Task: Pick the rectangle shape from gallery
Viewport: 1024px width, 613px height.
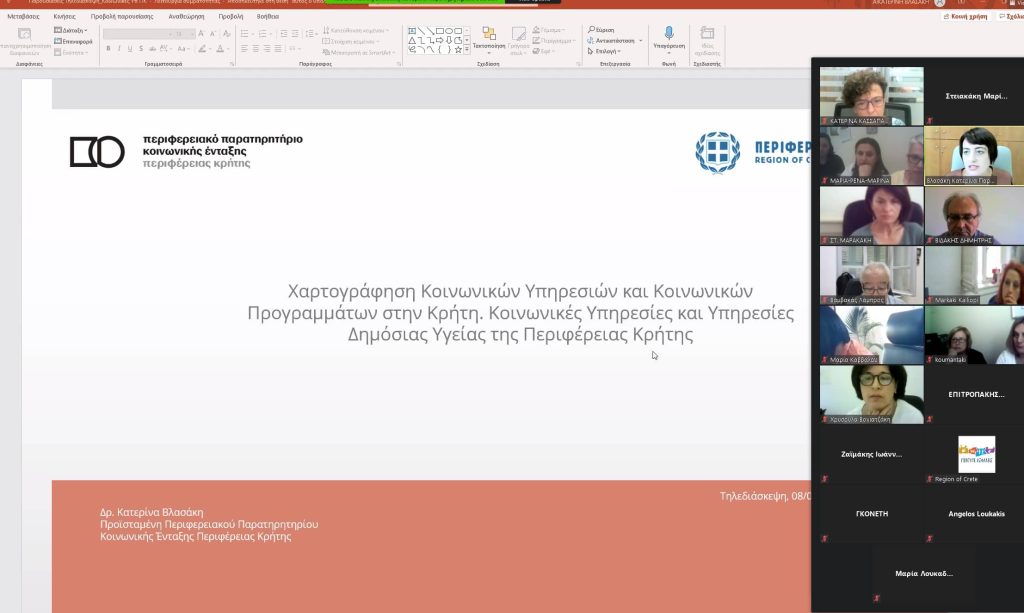Action: point(440,31)
